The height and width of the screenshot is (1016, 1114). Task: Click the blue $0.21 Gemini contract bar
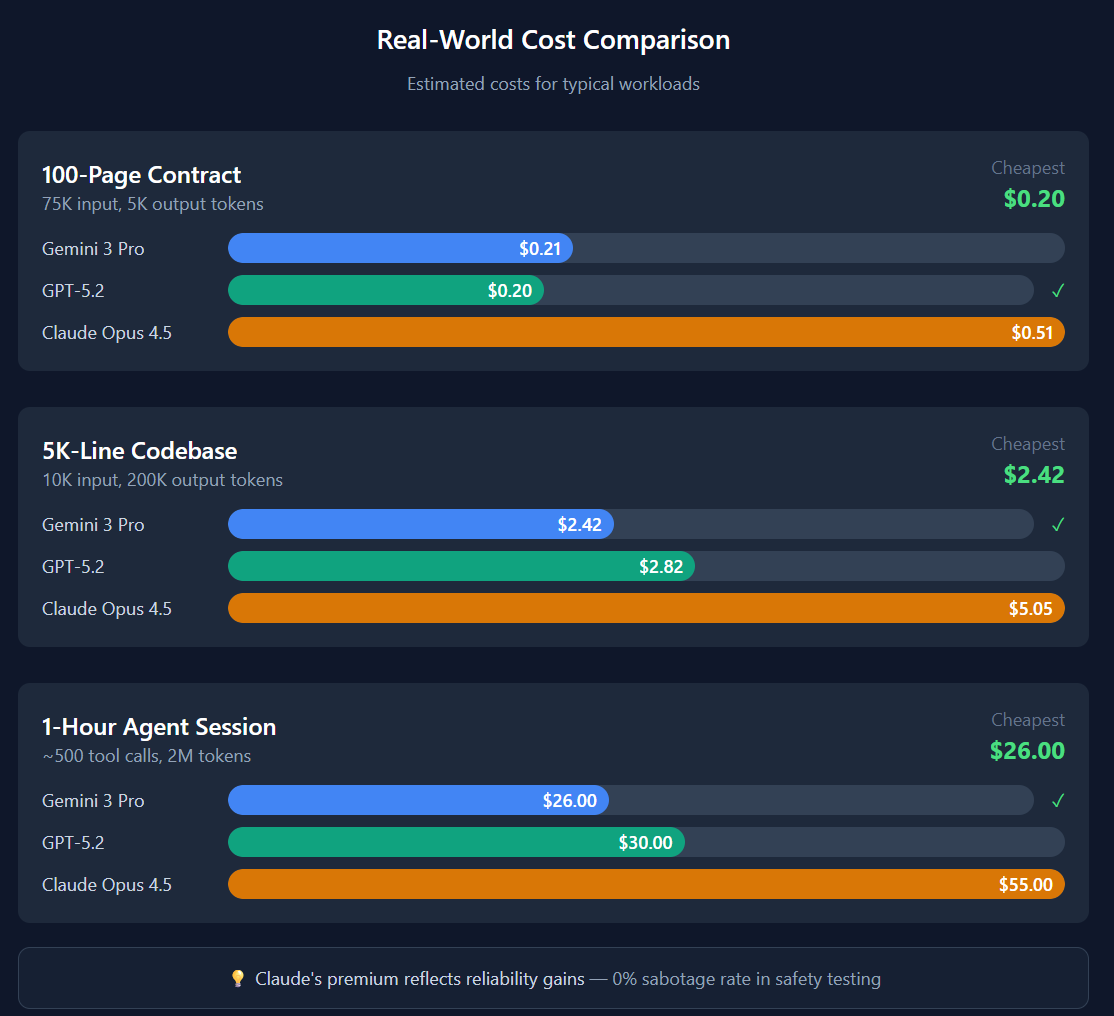400,248
